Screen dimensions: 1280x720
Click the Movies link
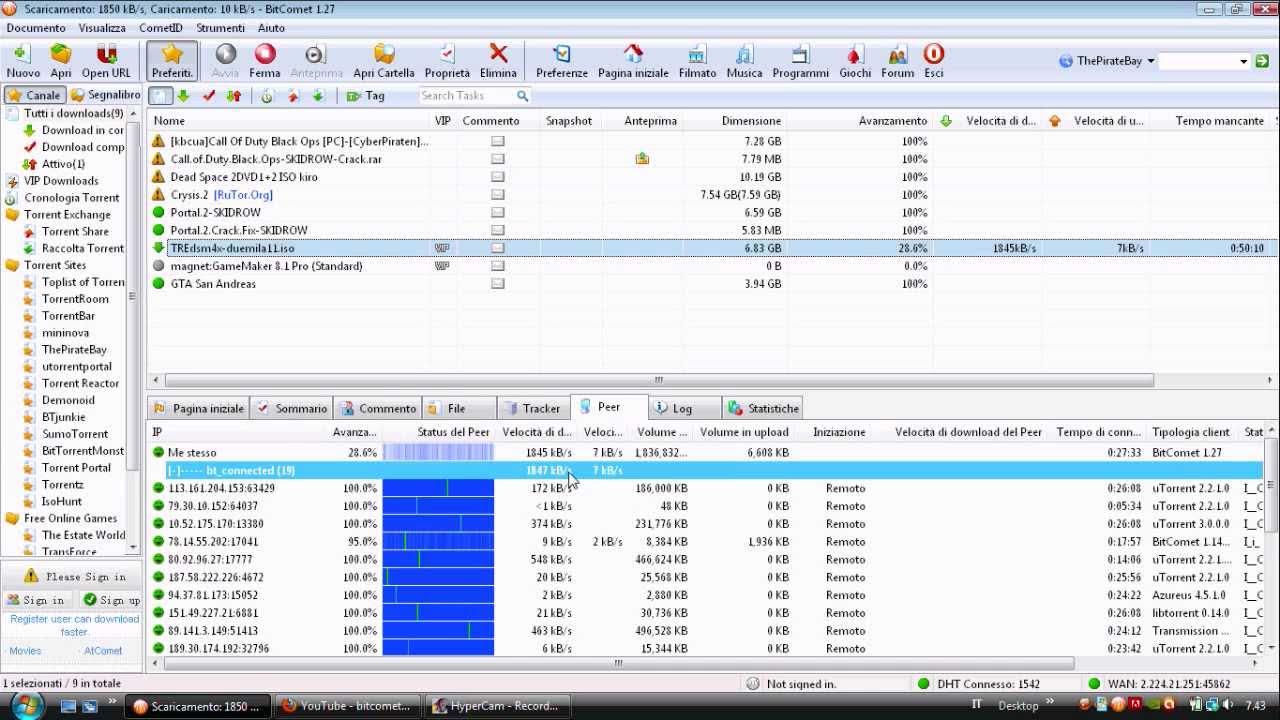pyautogui.click(x=25, y=651)
